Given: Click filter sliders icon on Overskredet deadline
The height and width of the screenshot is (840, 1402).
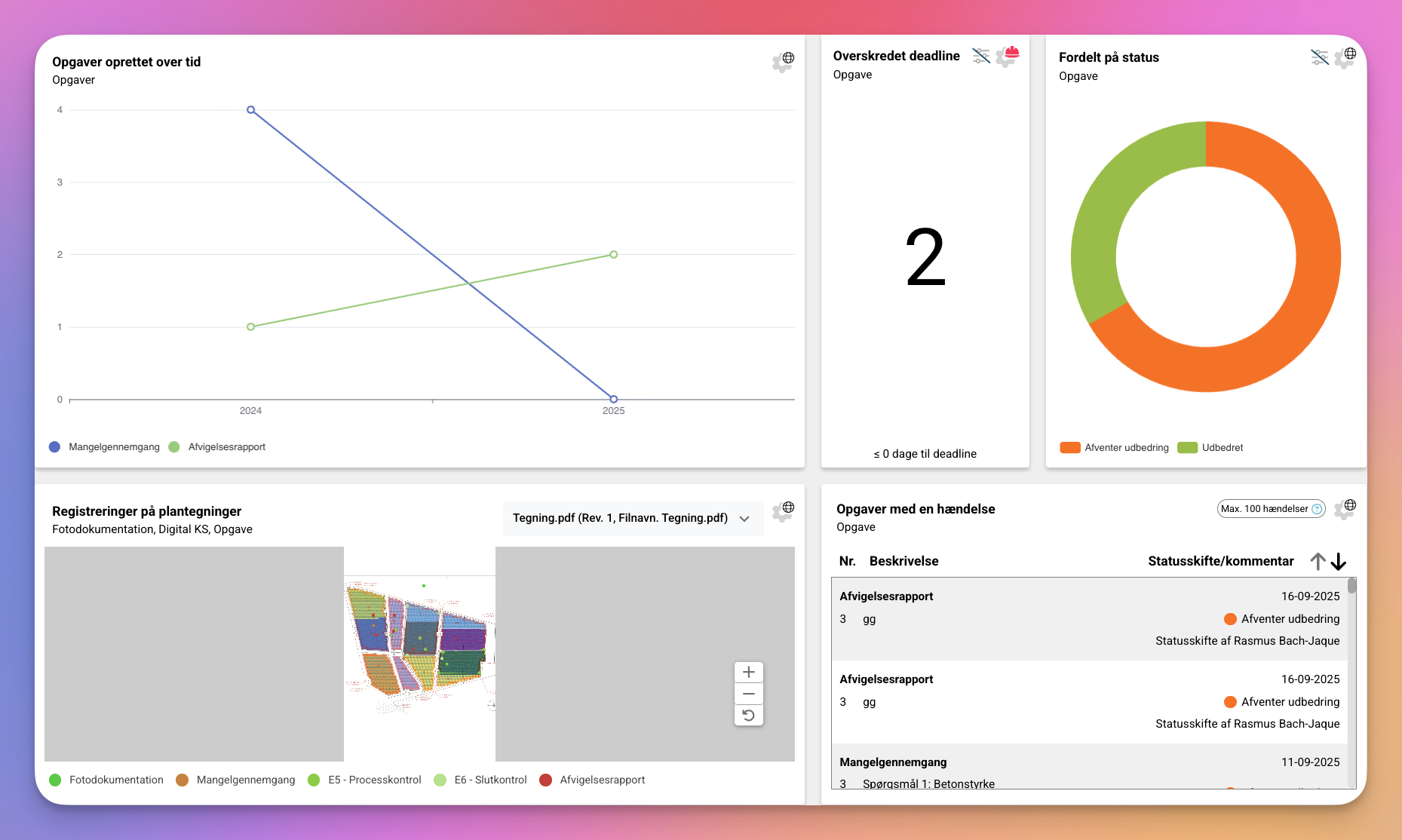Looking at the screenshot, I should tap(980, 56).
